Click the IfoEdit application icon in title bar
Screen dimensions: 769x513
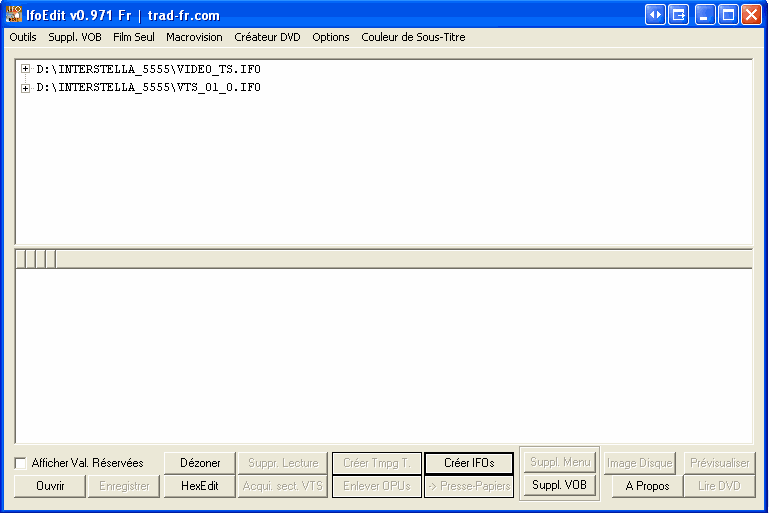coord(14,15)
